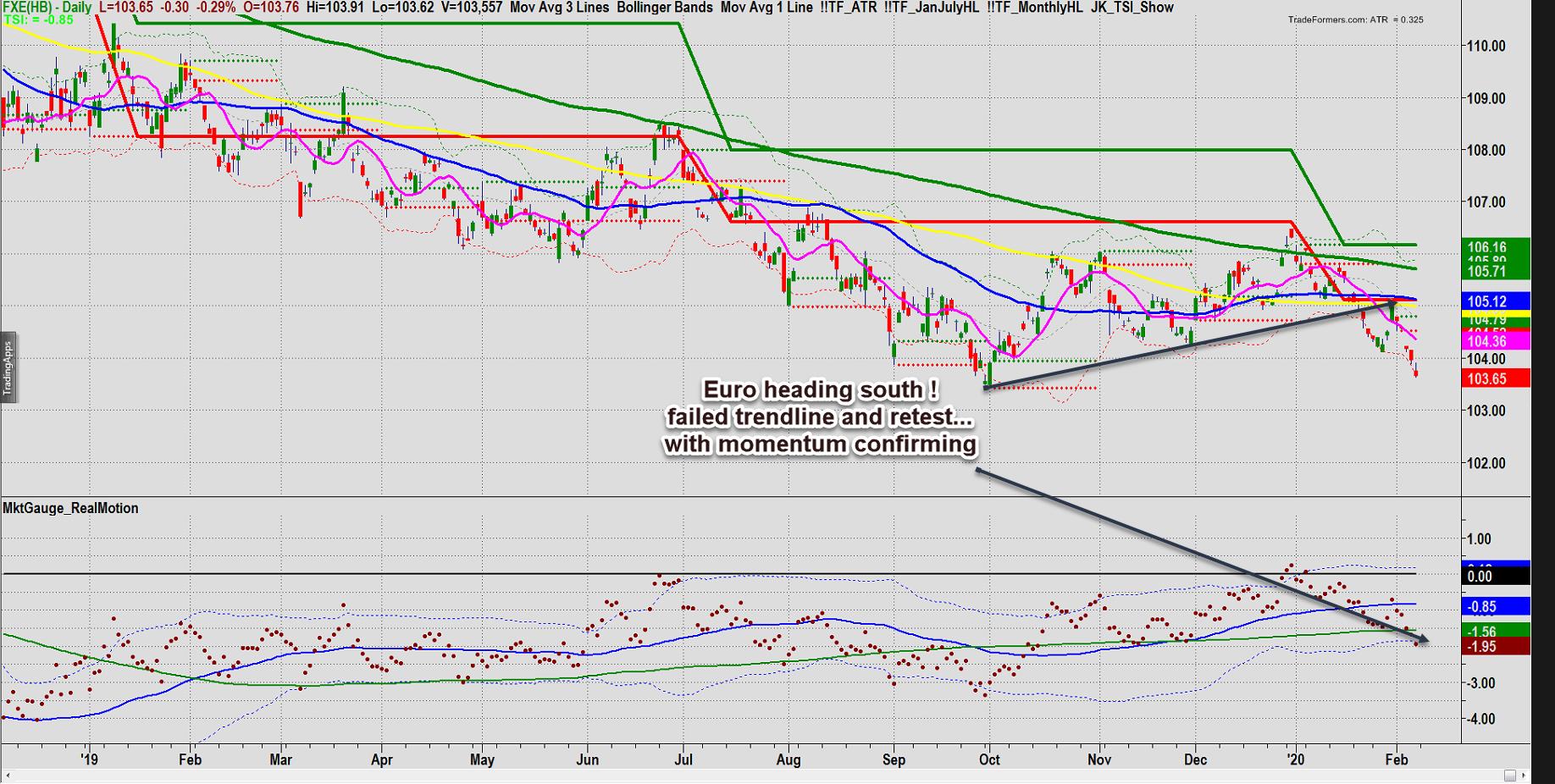Select the MktGauge_RealMotion subgraph label
Screen dimensions: 1555x784
[x=70, y=508]
